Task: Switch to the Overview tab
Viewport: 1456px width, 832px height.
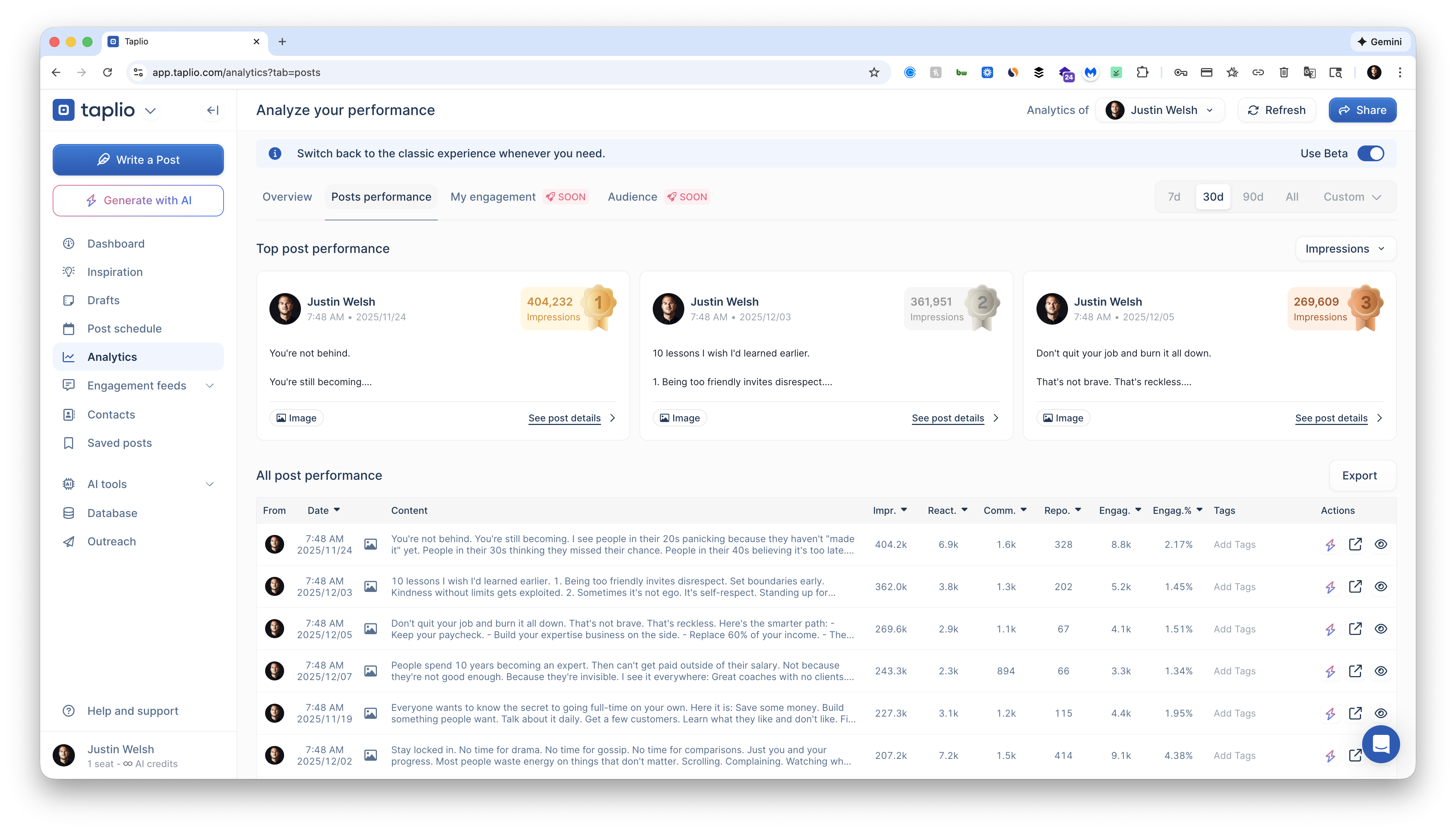Action: (287, 197)
